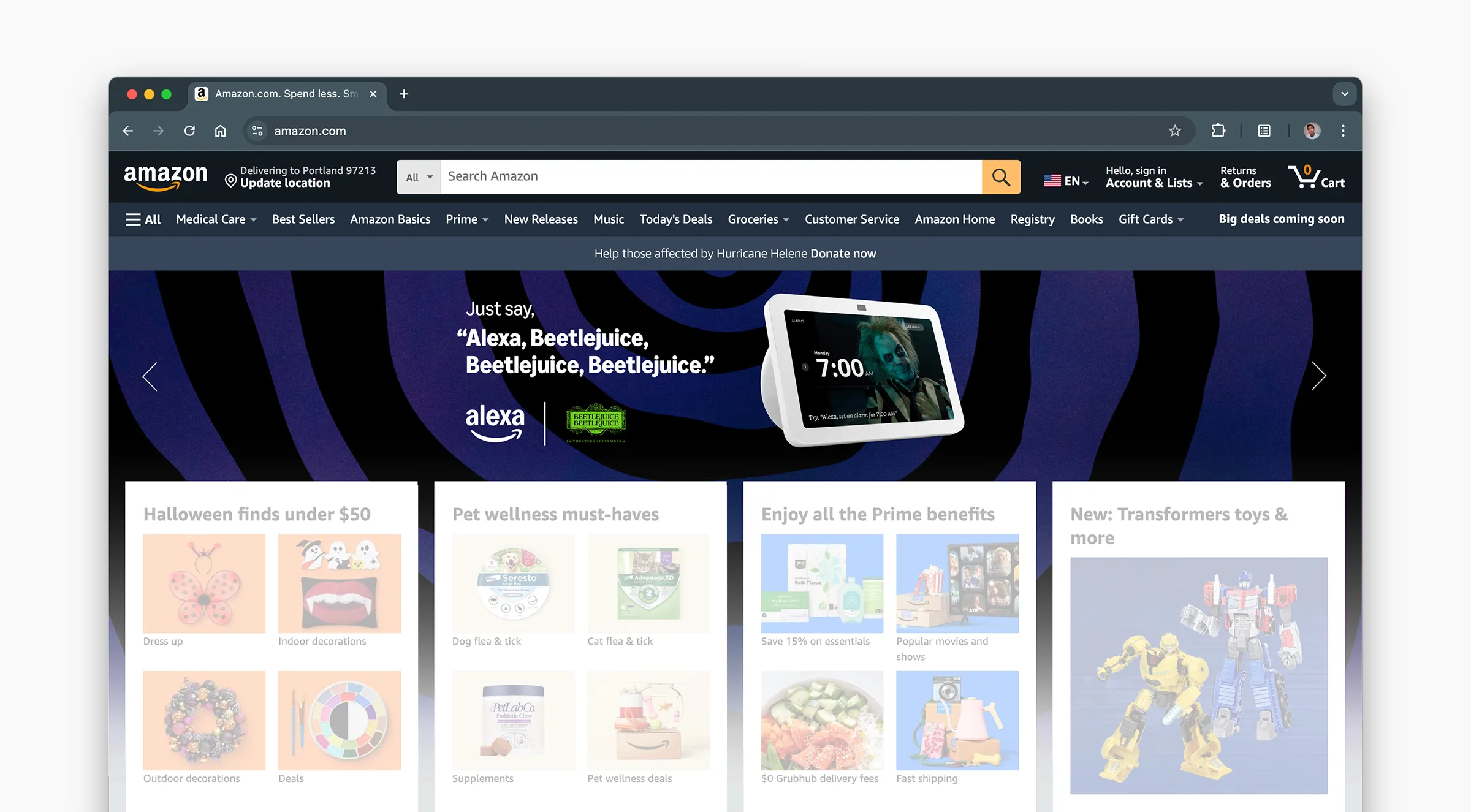
Task: Click into the Search Amazon field
Action: tap(711, 177)
